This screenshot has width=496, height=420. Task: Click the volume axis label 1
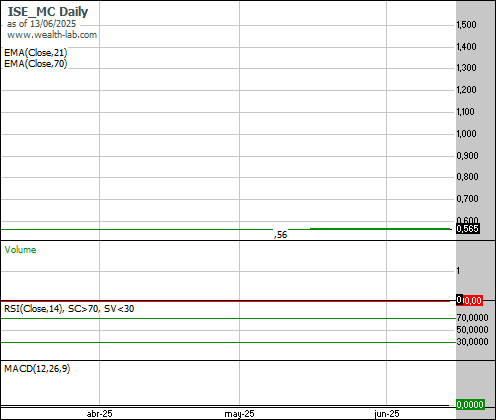click(458, 271)
